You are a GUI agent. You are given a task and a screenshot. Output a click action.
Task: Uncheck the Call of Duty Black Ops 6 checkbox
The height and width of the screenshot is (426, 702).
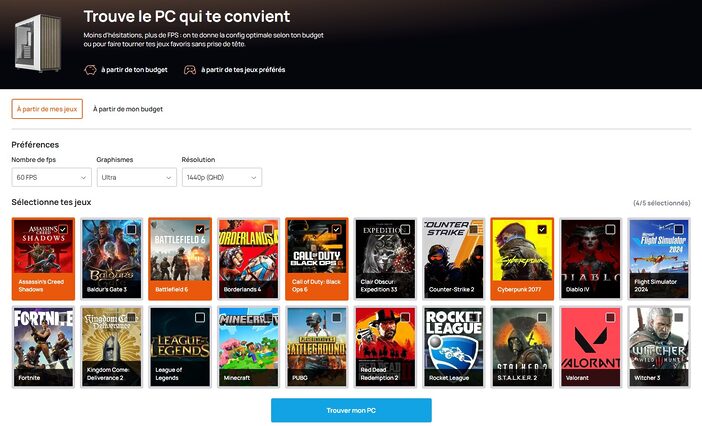[x=336, y=230]
